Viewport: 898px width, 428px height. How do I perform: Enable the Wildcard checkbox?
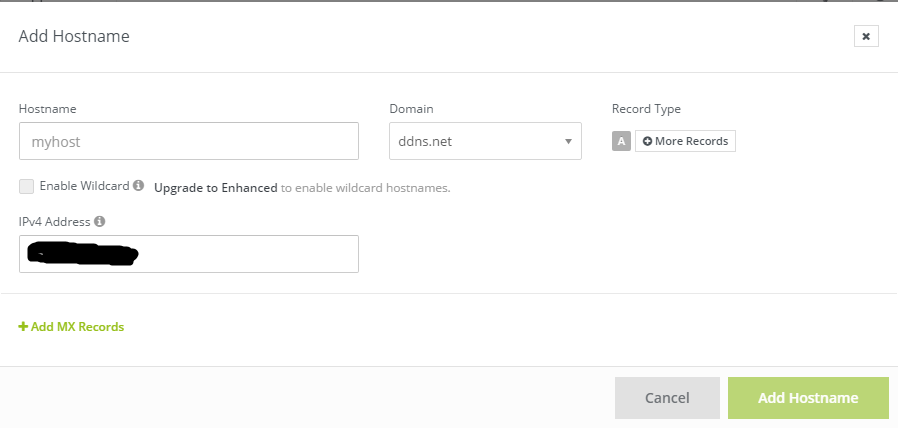click(26, 186)
